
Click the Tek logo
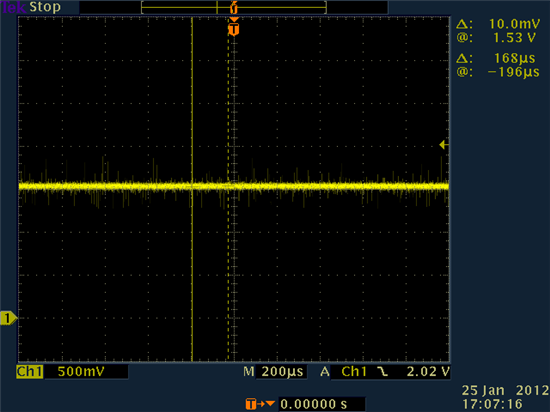point(13,7)
